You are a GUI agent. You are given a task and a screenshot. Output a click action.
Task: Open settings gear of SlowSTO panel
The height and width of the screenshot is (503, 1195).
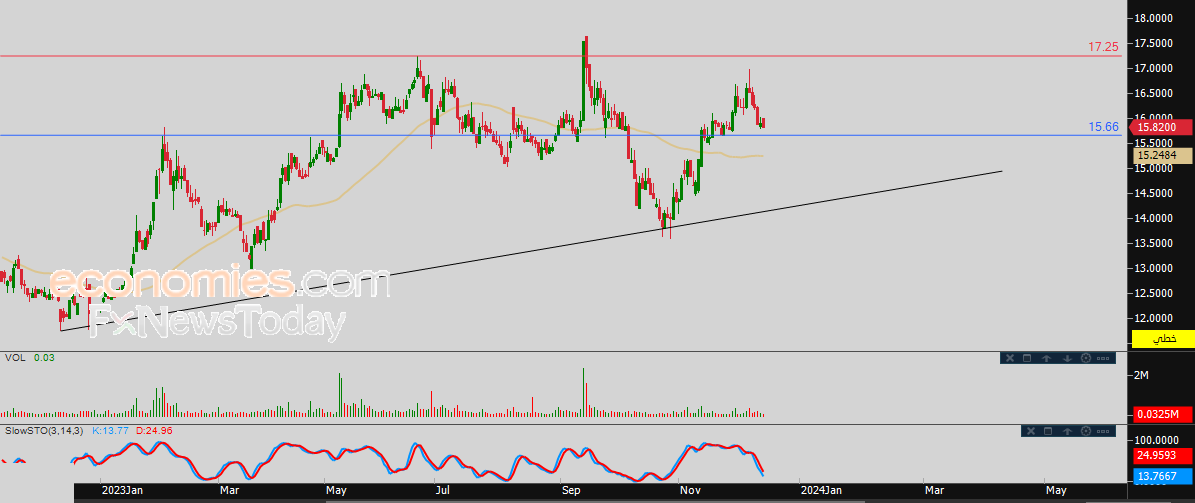click(x=1086, y=431)
